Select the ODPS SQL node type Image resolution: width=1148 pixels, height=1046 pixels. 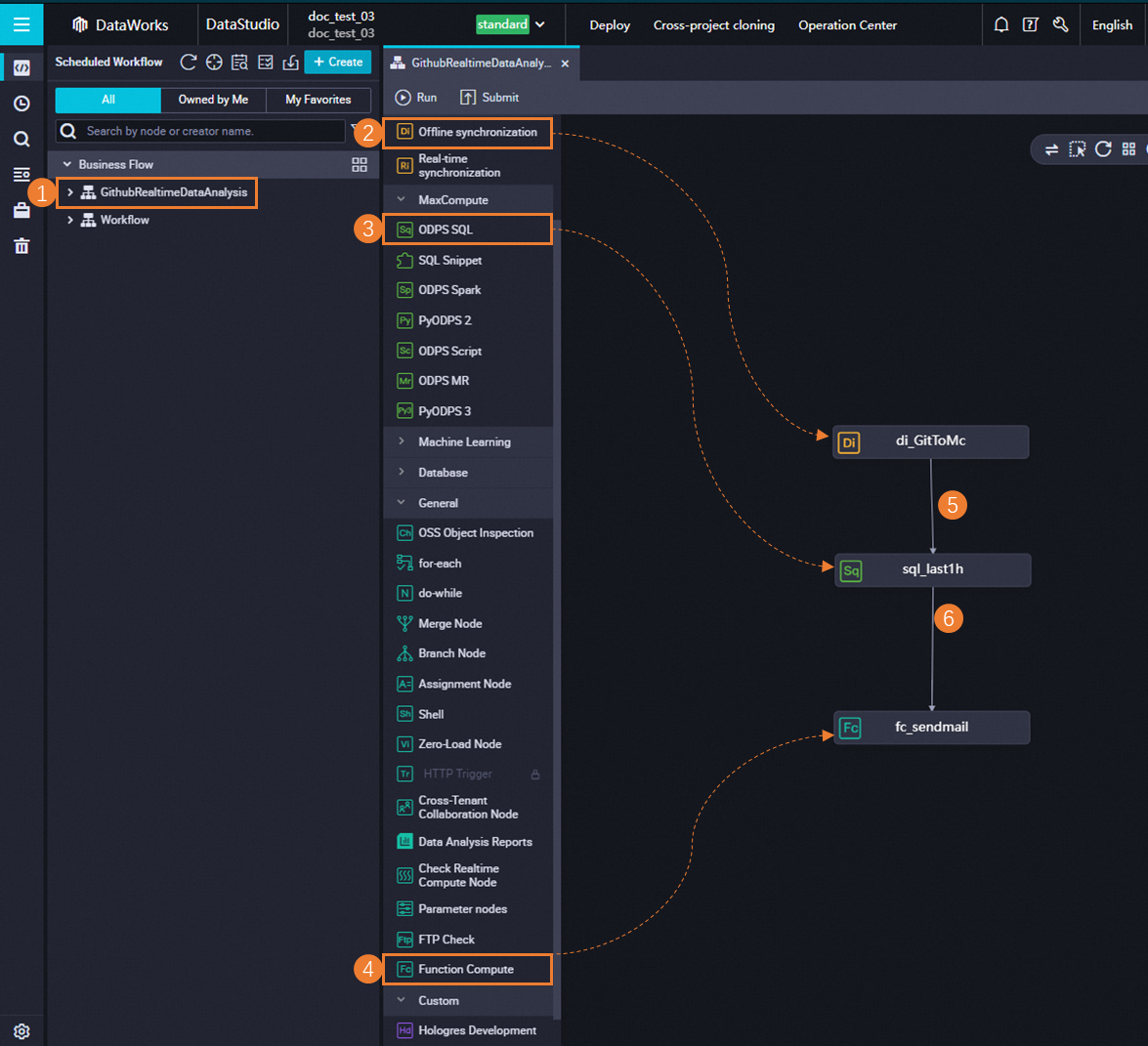pyautogui.click(x=468, y=230)
